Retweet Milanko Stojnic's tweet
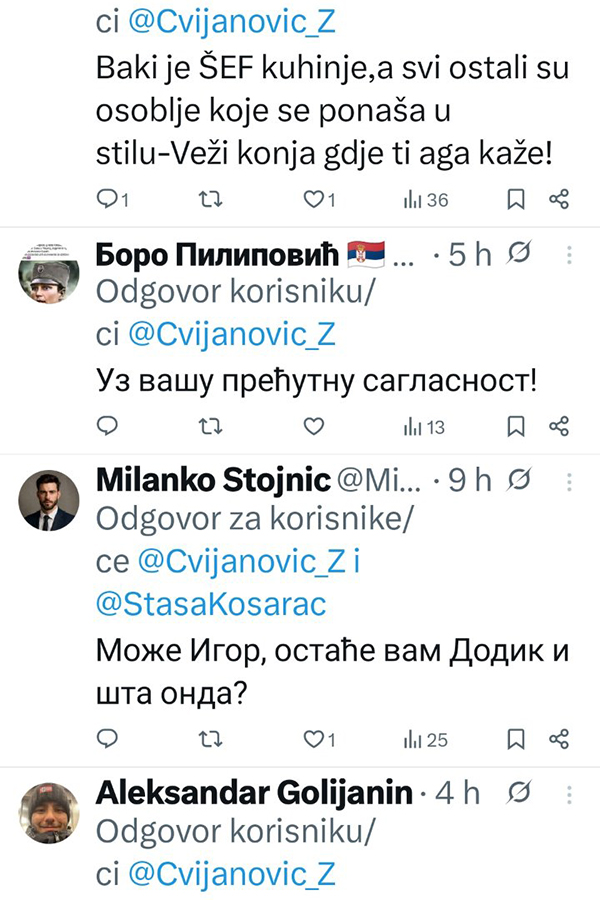600x900 pixels. [211, 739]
